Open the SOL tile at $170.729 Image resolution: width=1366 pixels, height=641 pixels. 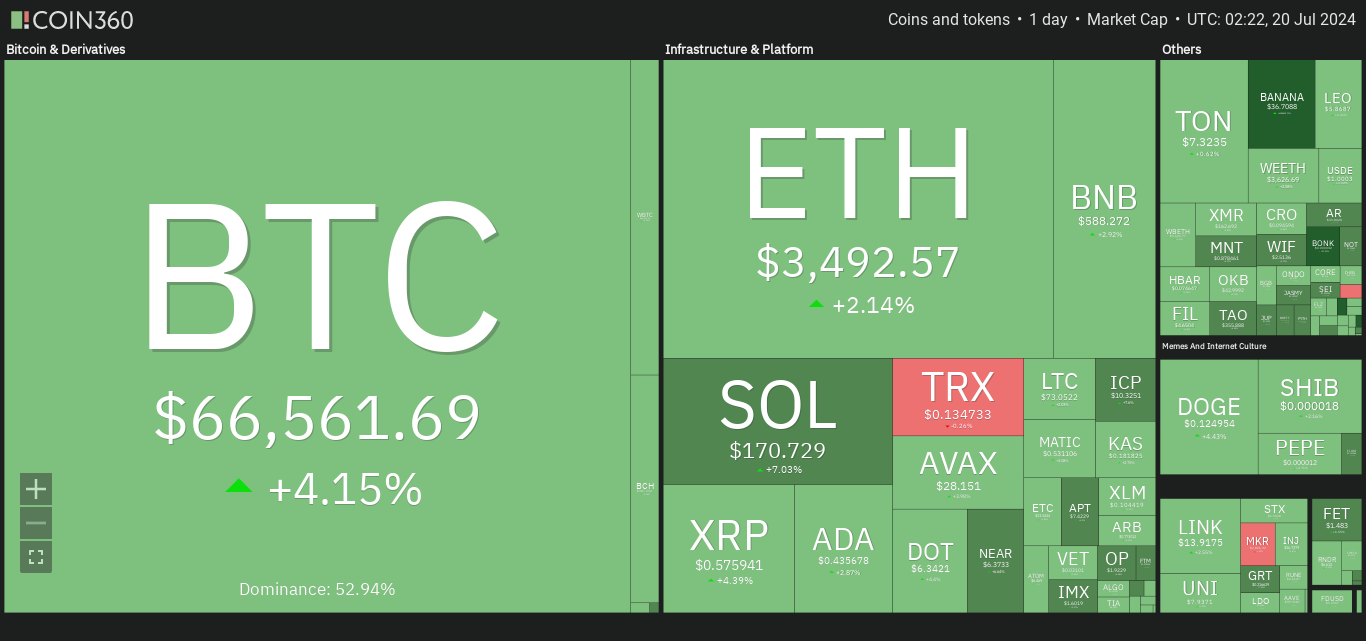778,422
